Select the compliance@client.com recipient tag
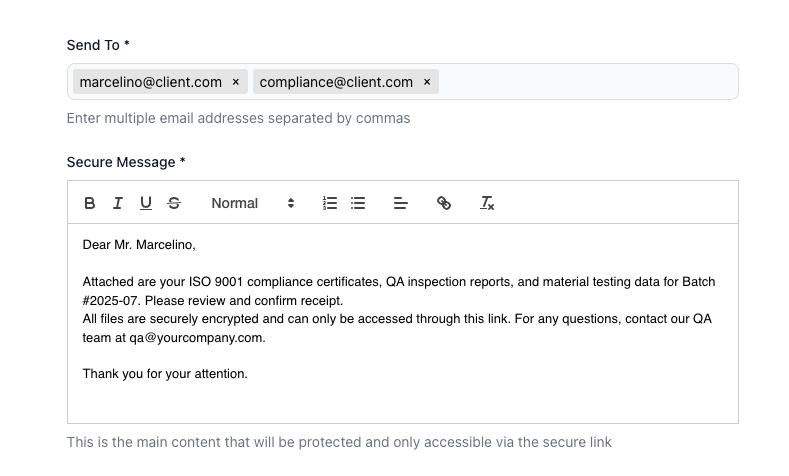This screenshot has width=789, height=476. [336, 82]
